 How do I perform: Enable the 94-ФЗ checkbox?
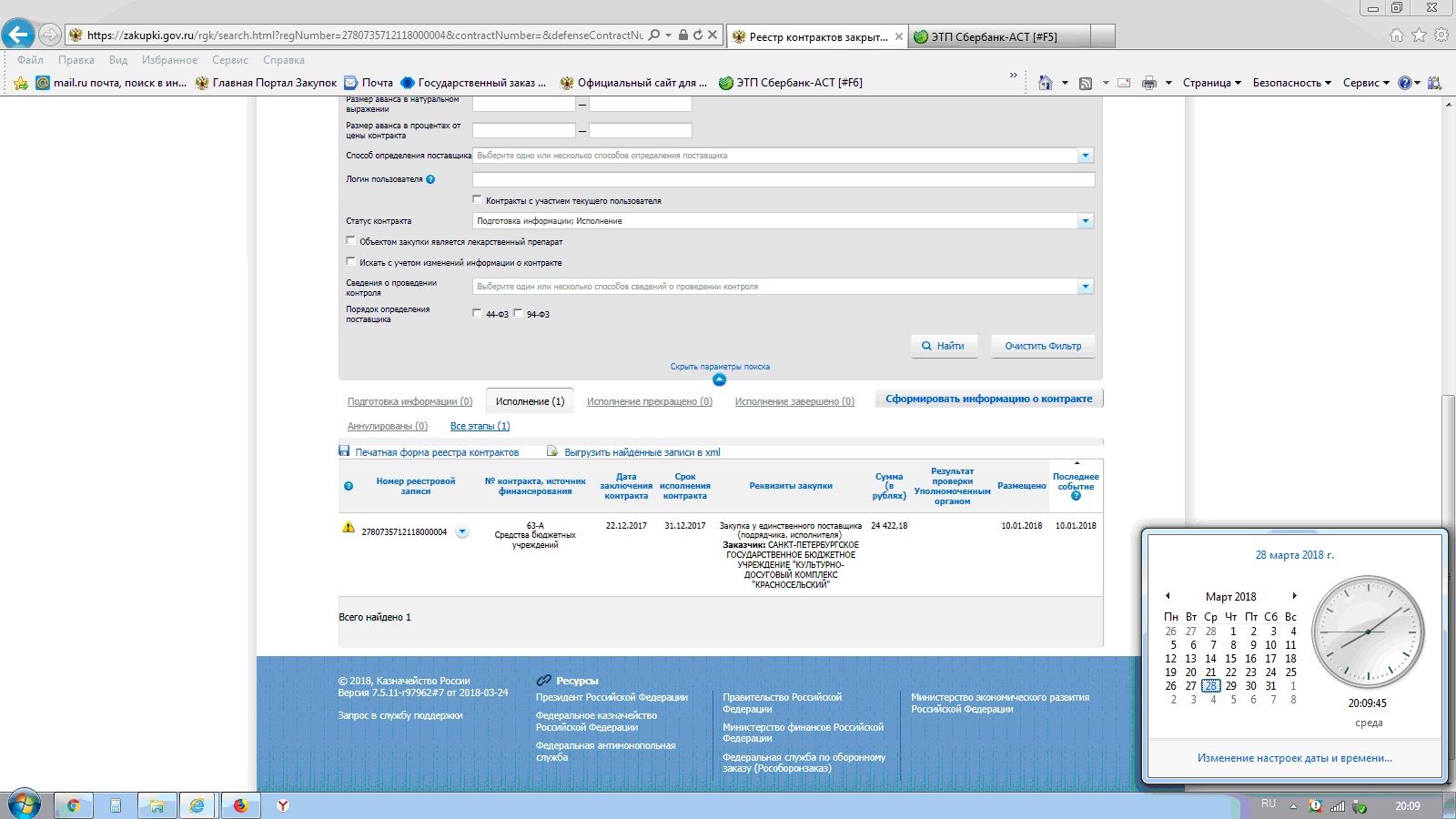point(518,313)
